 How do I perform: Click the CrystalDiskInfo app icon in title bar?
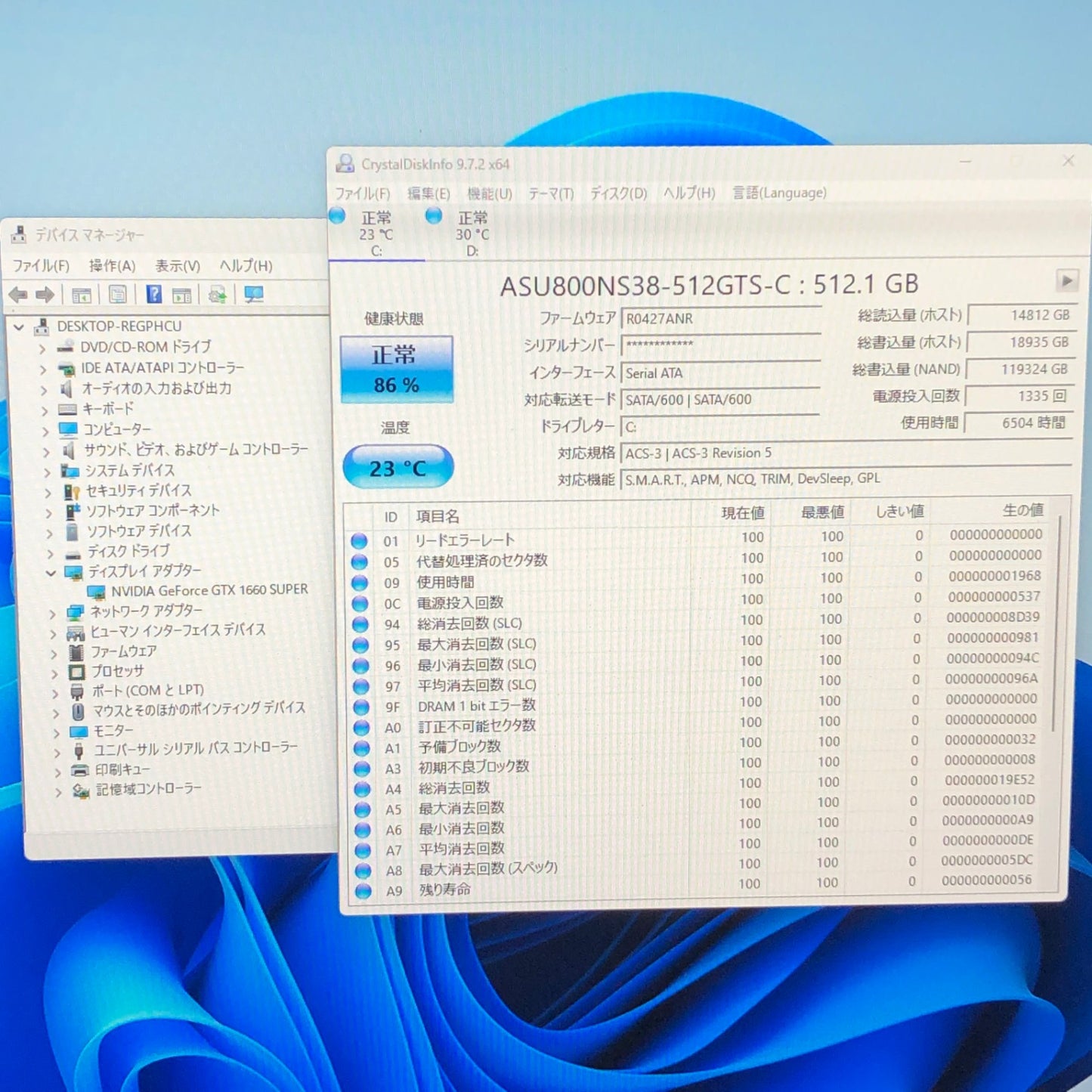click(345, 163)
